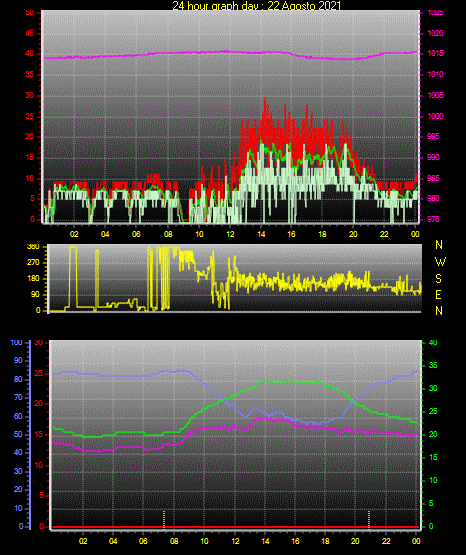Click the sunrise yellow dotted marker
The height and width of the screenshot is (555, 466).
click(164, 519)
